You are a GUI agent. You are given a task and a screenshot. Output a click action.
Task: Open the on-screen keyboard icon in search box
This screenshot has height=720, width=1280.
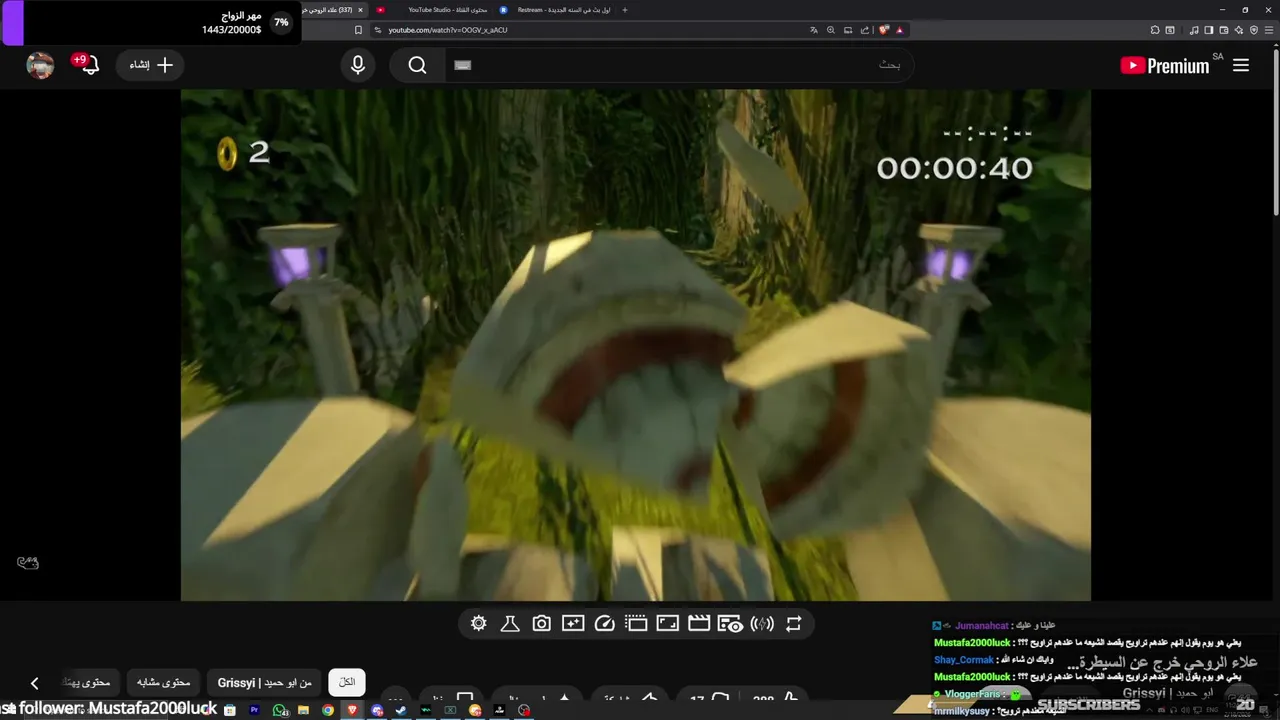(462, 65)
